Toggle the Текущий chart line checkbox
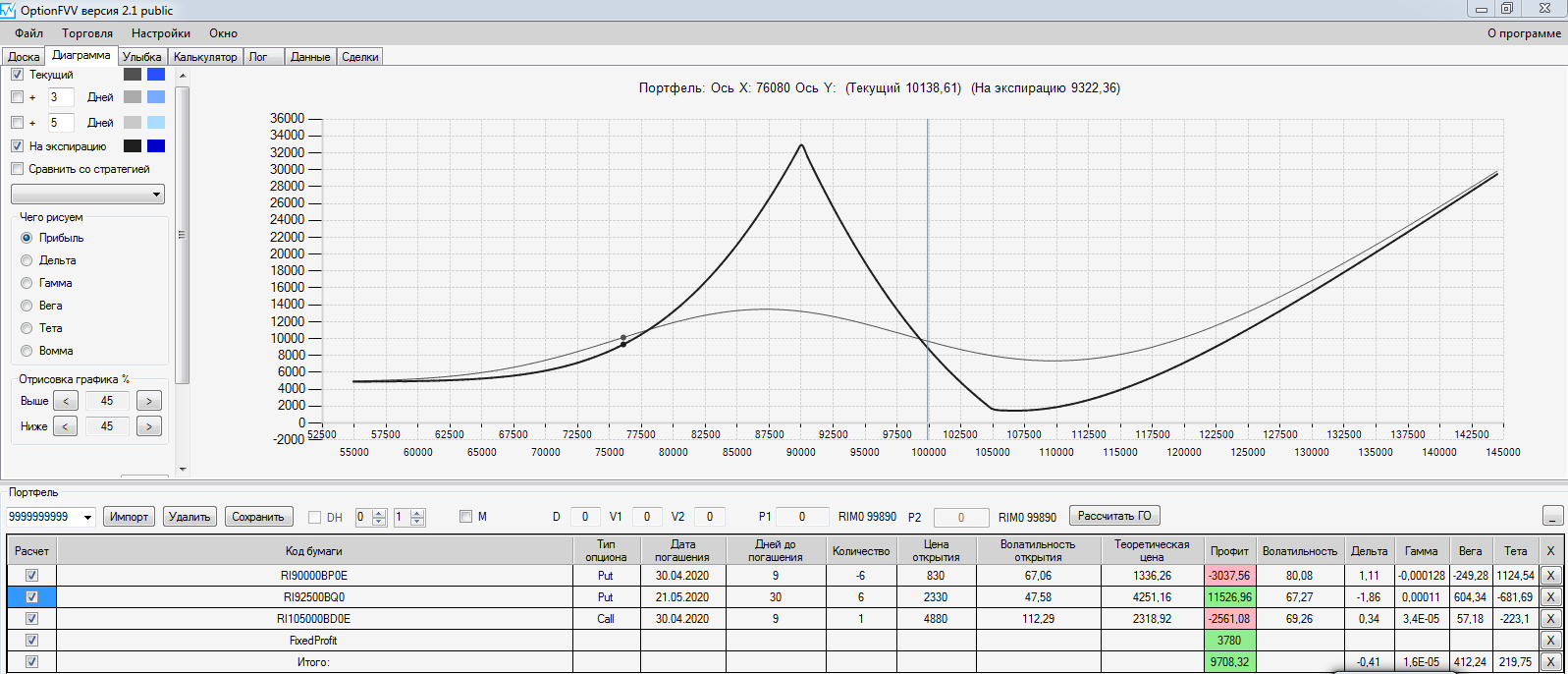Screen dimensions: 1568x674 (17, 75)
